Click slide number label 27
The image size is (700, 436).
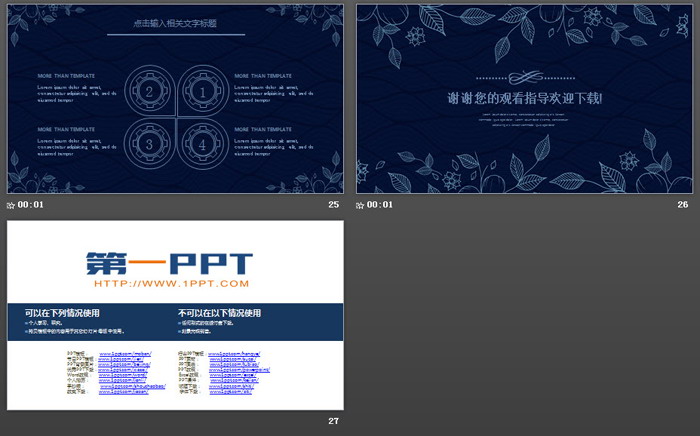coord(333,421)
